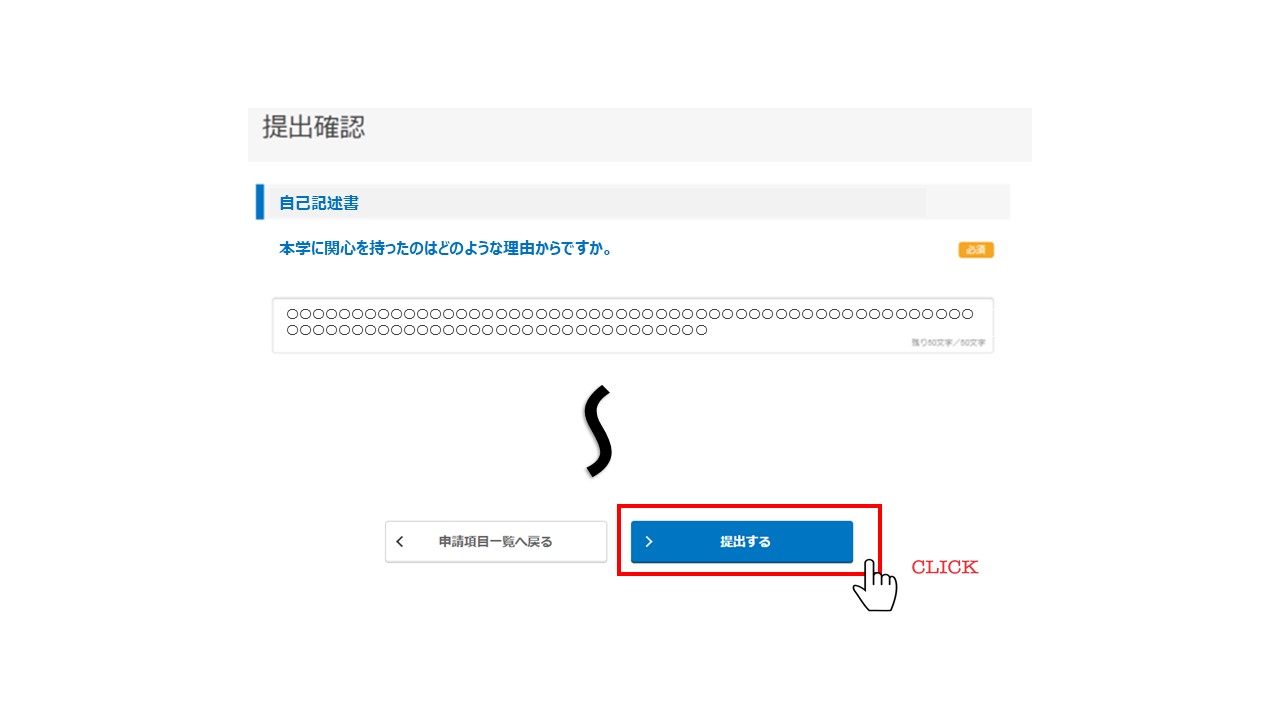Click the 申請項目一覧へ戻る back button
Viewport: 1280px width, 720px height.
[496, 541]
